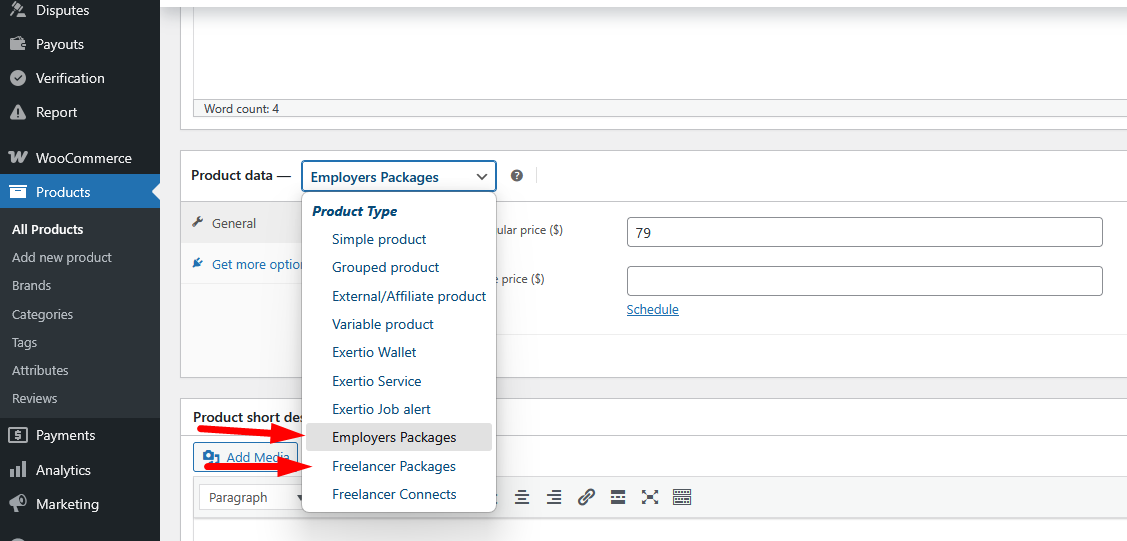Open the General product data tab
The height and width of the screenshot is (541, 1127).
242,223
